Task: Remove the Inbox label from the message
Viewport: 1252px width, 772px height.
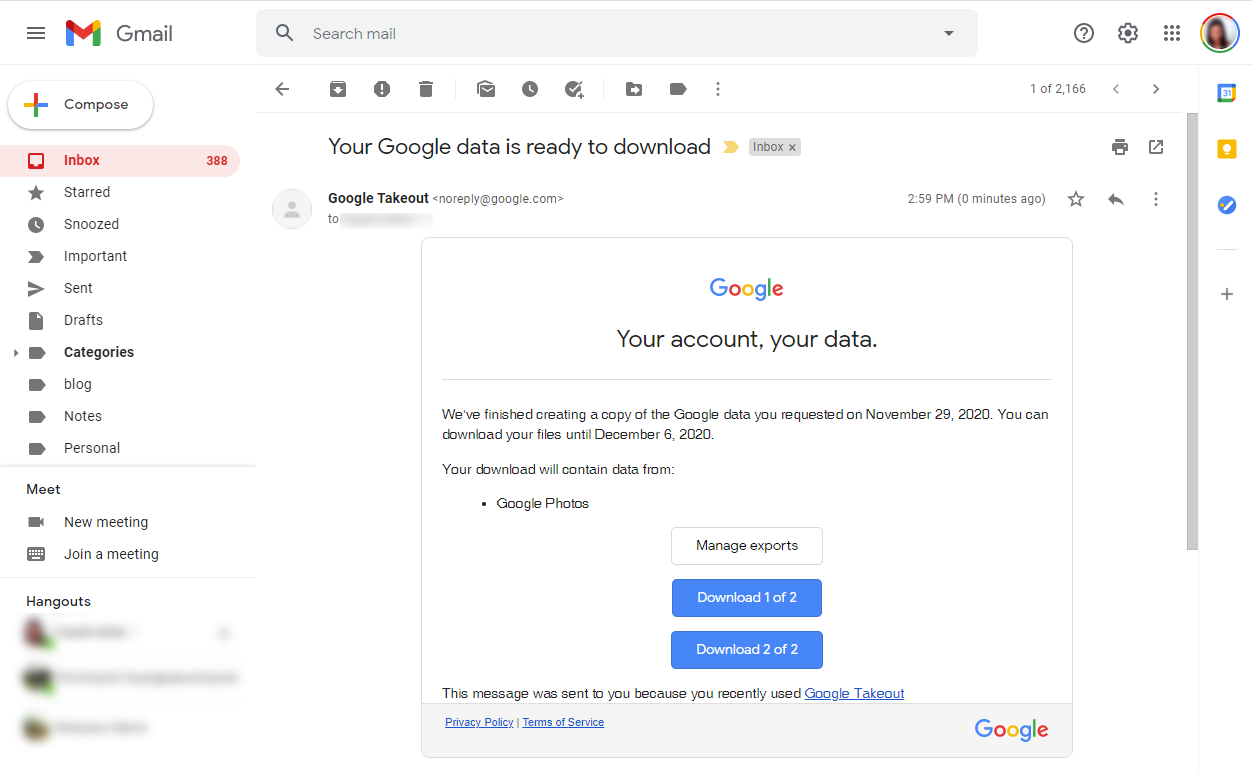Action: click(792, 147)
